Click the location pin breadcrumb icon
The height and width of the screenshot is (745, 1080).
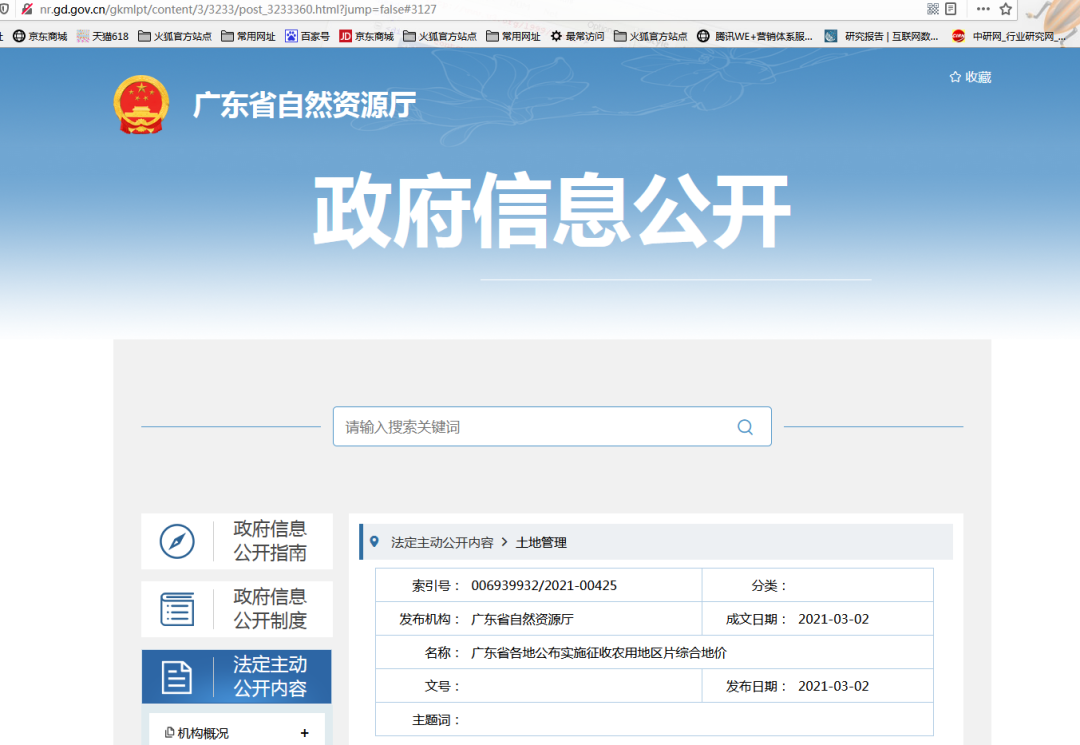click(375, 542)
